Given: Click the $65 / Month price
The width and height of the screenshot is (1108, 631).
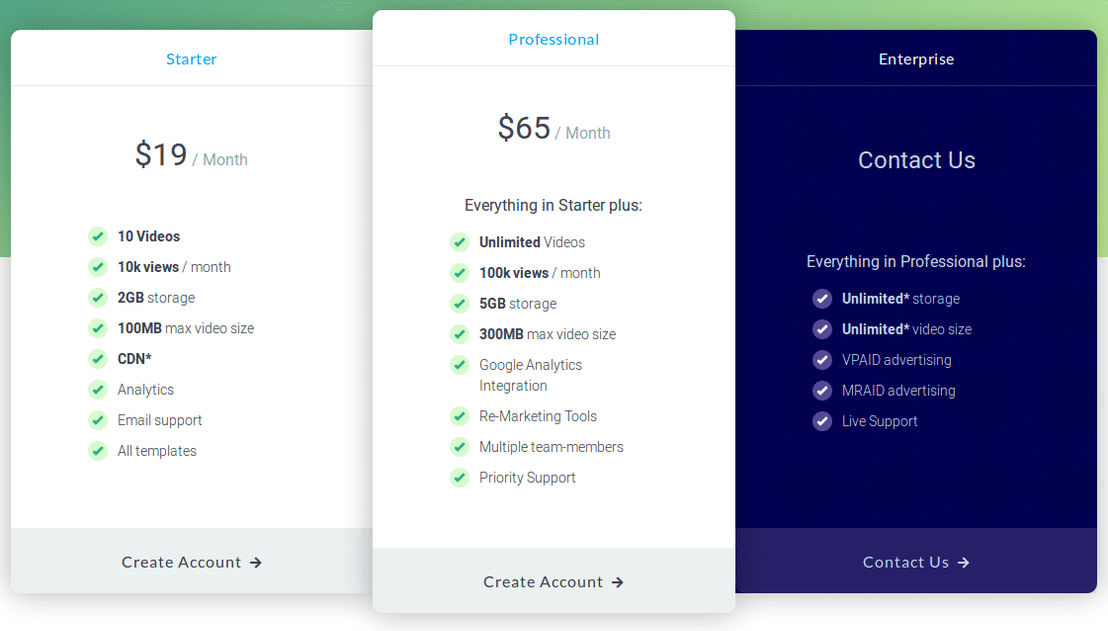Looking at the screenshot, I should 553,129.
